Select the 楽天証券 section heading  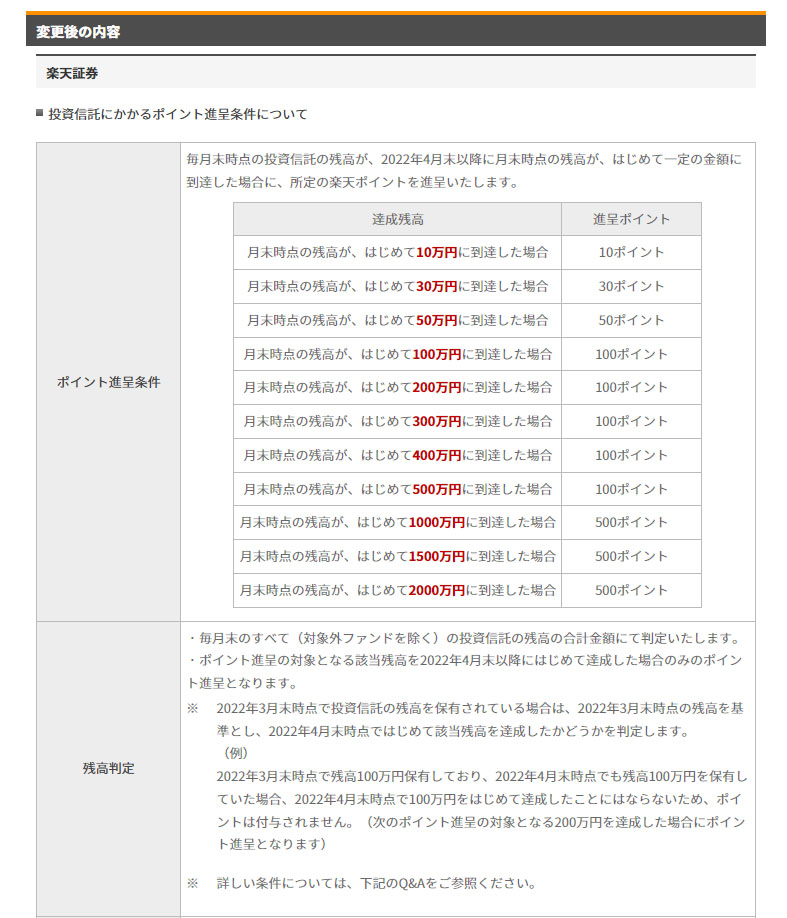[72, 73]
